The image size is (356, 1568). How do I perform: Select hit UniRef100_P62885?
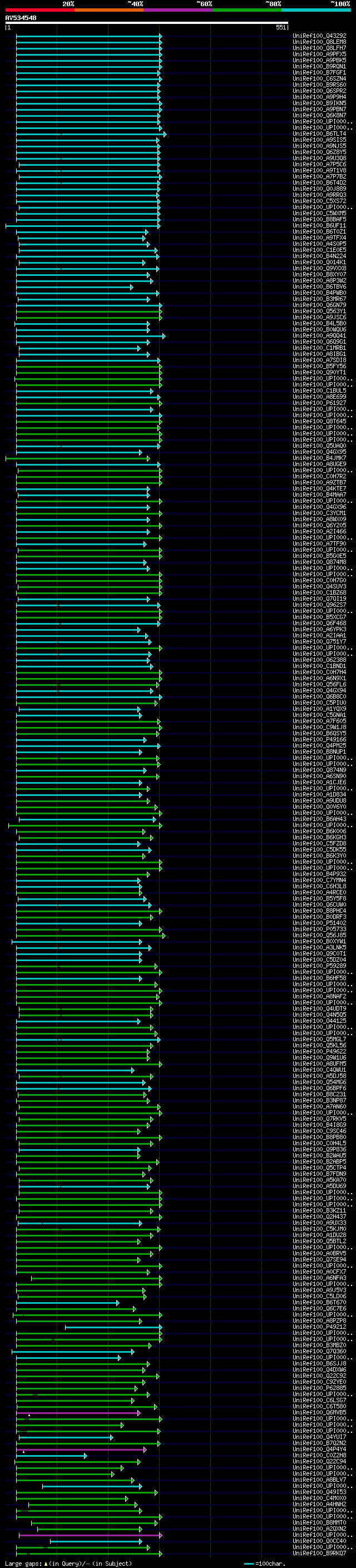tap(319, 1388)
